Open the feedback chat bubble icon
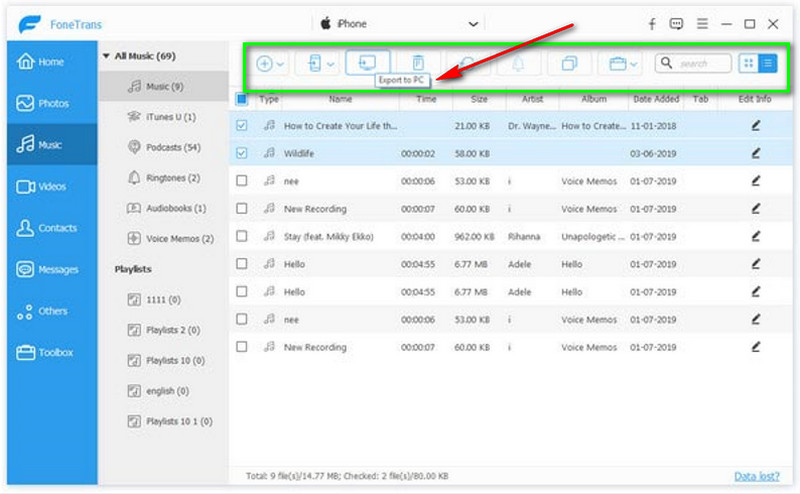This screenshot has height=494, width=800. click(678, 23)
